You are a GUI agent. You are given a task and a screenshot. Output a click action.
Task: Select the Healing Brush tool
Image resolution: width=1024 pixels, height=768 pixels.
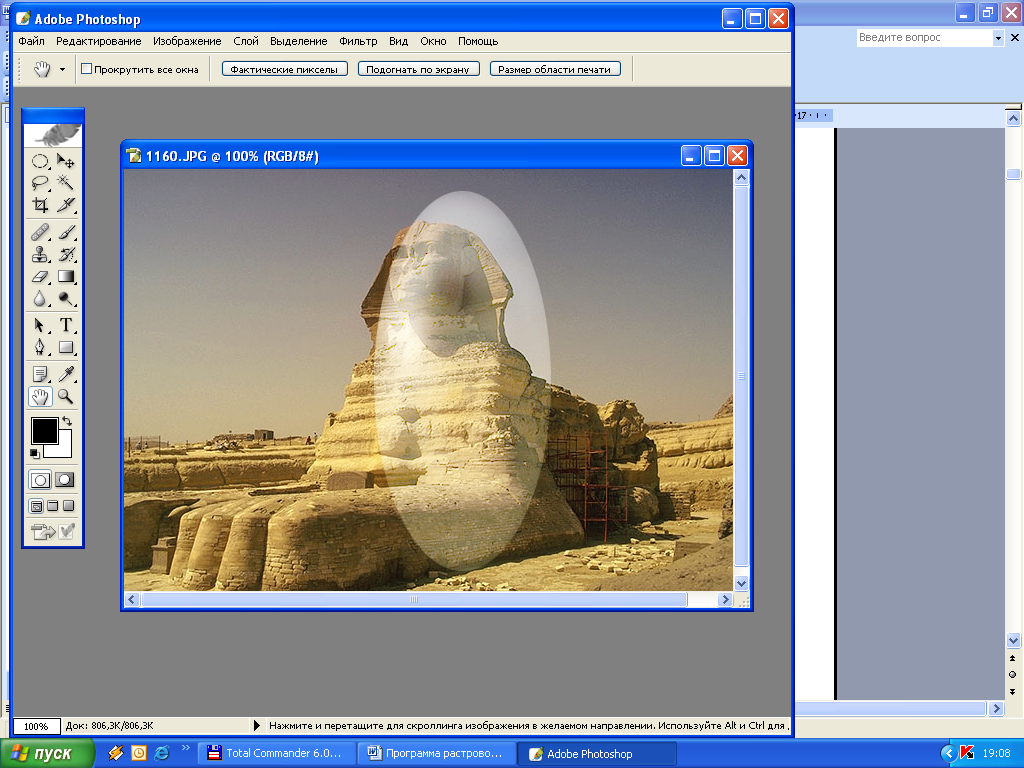pos(40,232)
